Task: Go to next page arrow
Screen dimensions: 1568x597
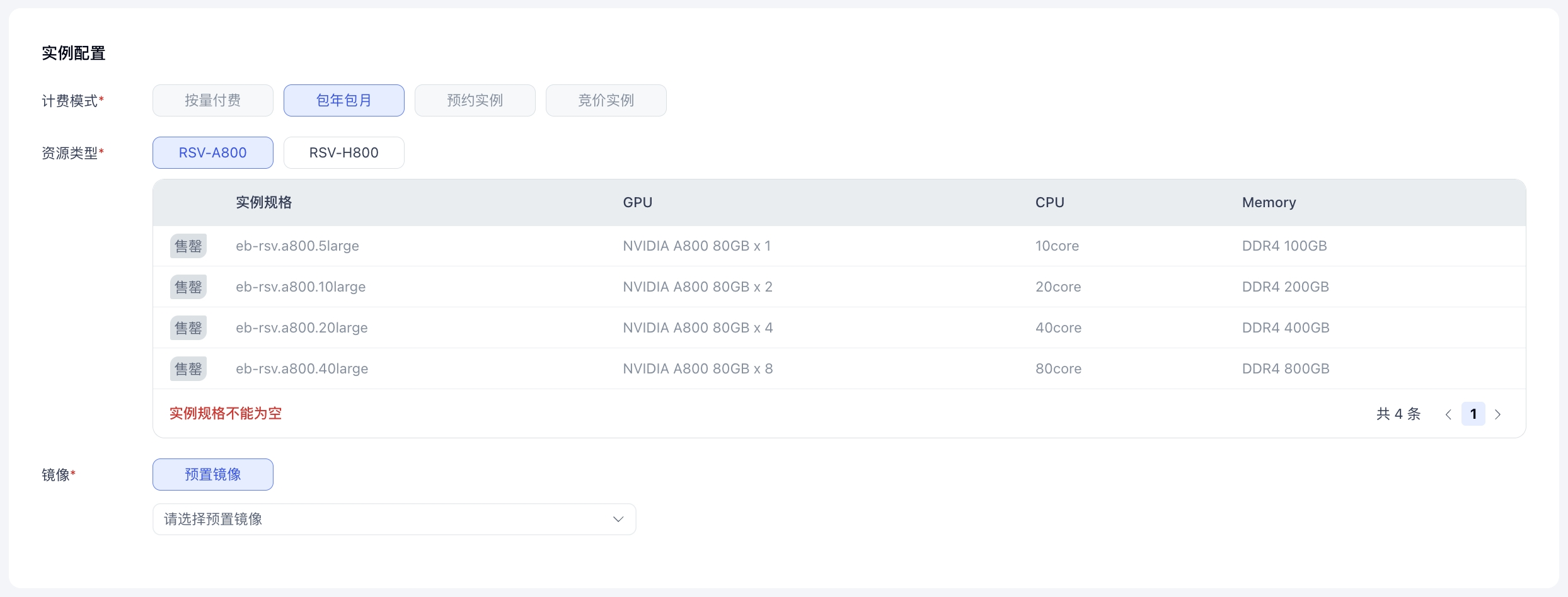Action: pos(1498,414)
